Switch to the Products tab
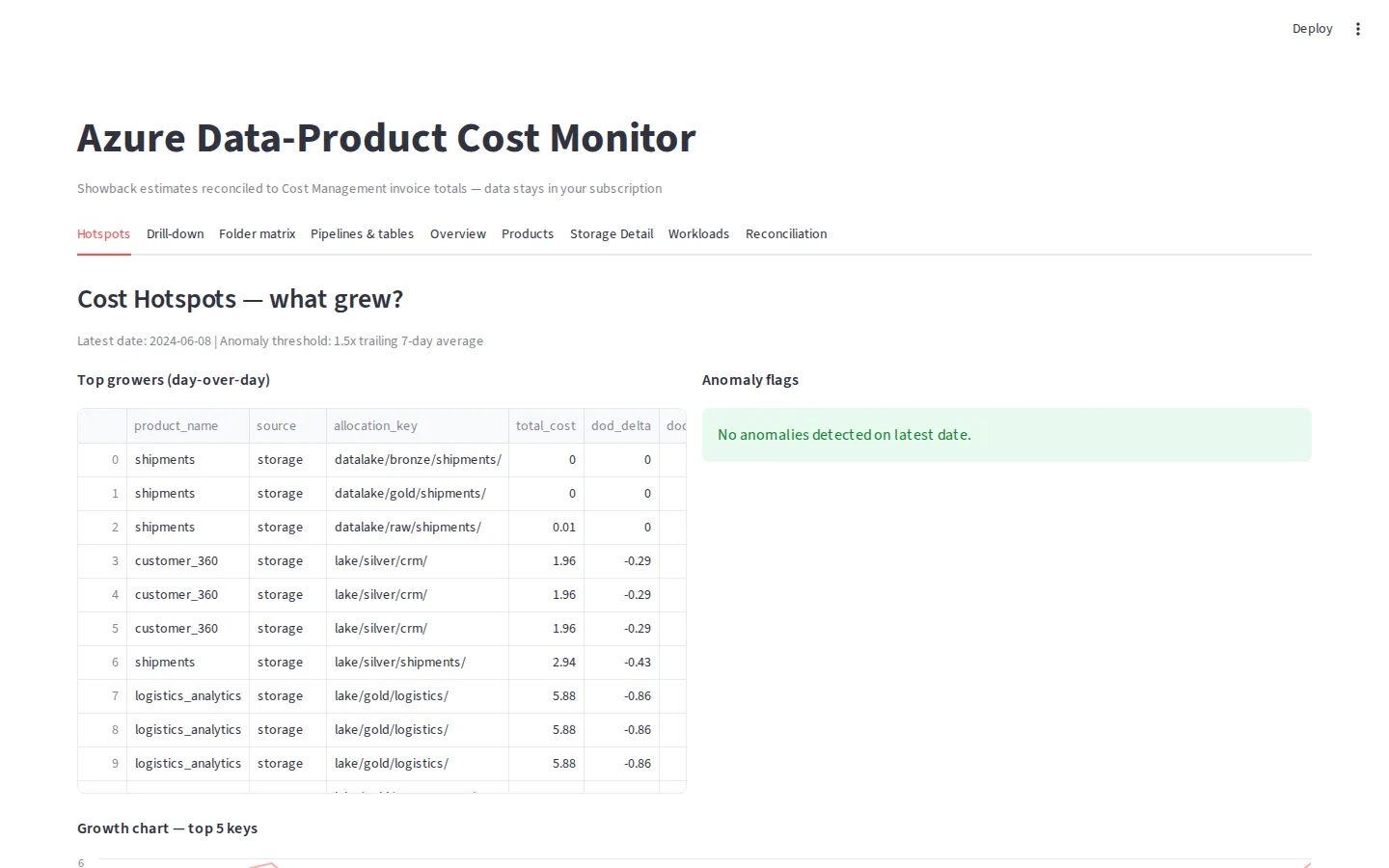Viewport: 1389px width, 868px height. tap(528, 233)
